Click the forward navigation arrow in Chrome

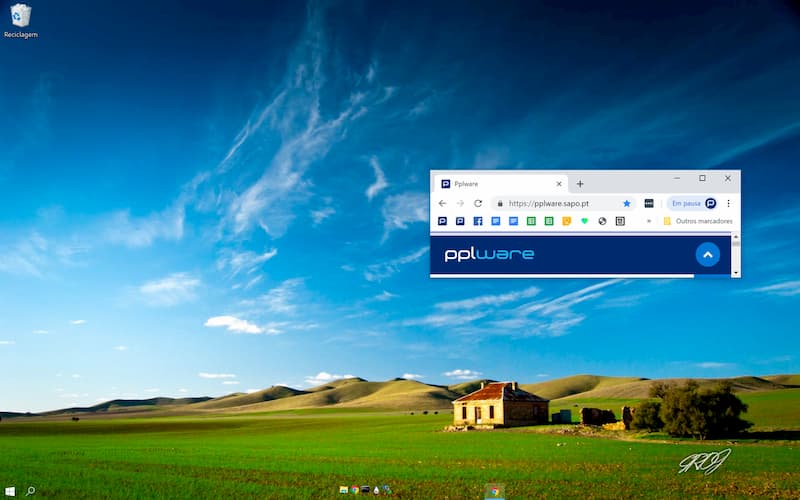460,203
